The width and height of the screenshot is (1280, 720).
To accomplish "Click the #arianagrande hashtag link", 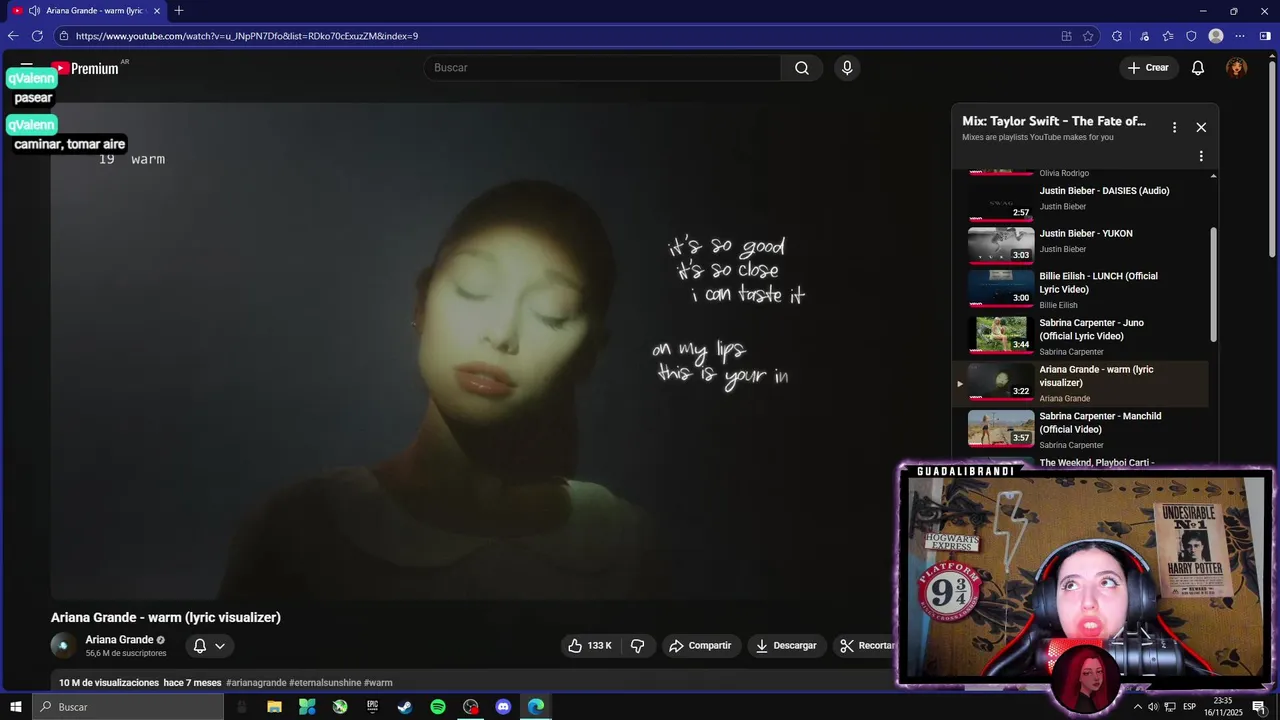I will pyautogui.click(x=256, y=683).
